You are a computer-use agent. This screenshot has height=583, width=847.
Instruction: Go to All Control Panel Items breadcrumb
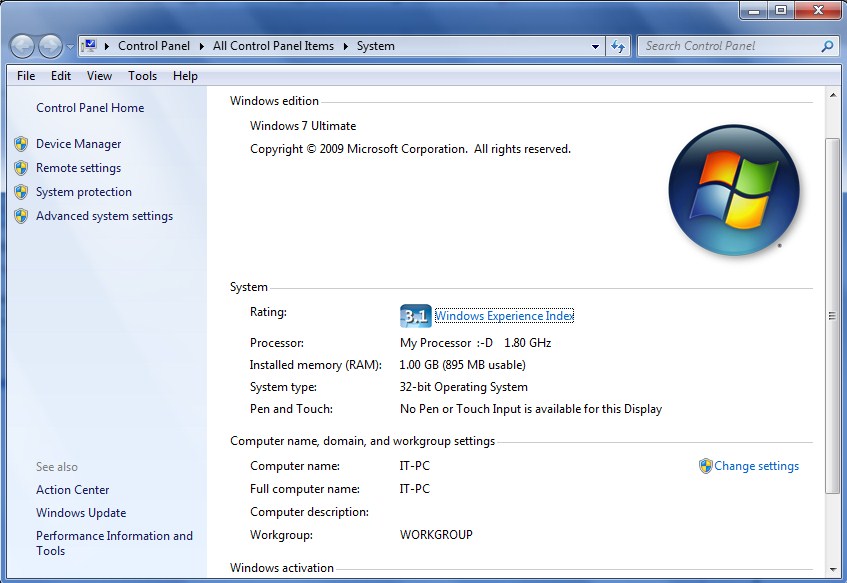point(273,46)
